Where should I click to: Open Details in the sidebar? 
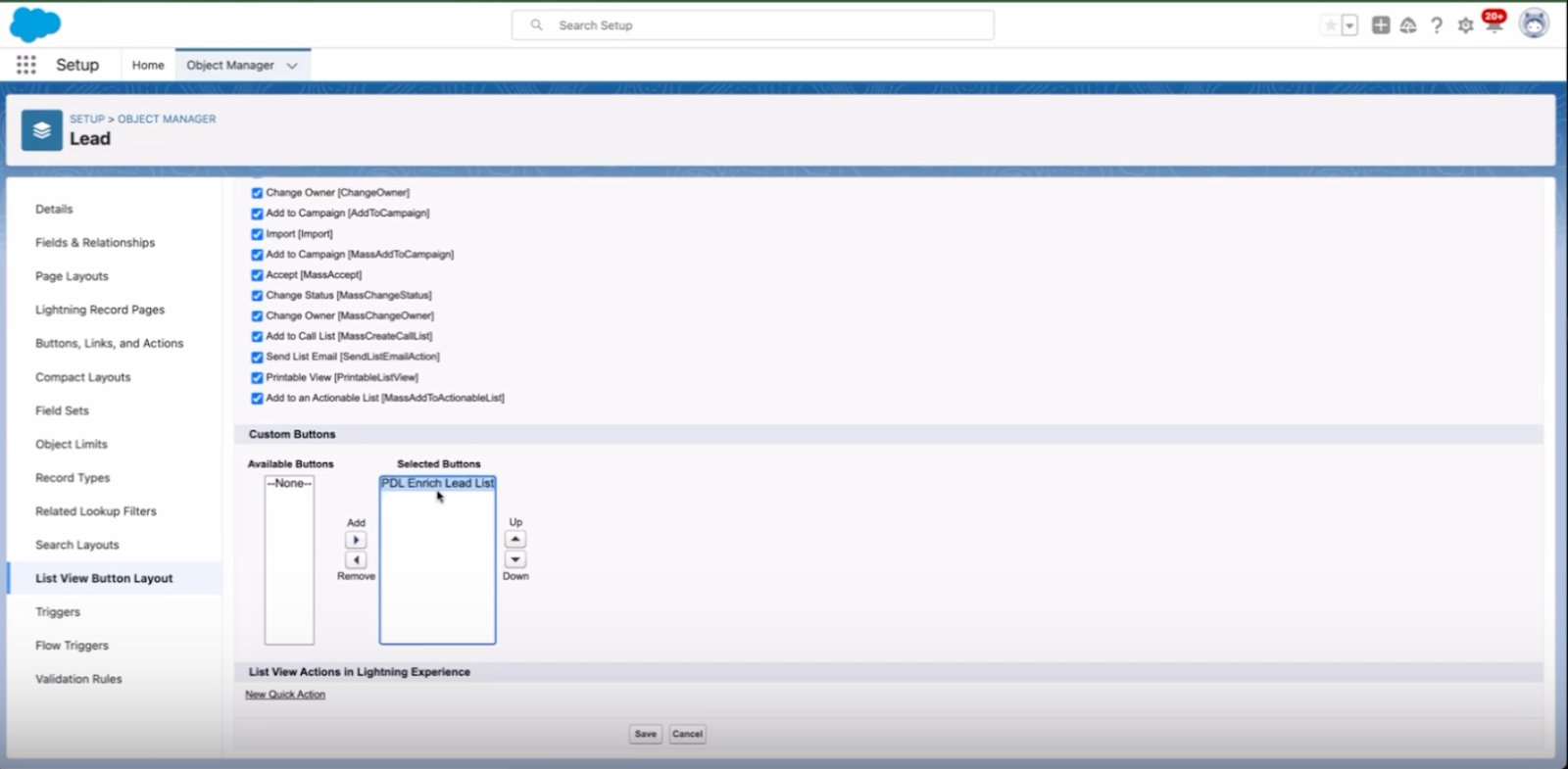click(x=54, y=209)
